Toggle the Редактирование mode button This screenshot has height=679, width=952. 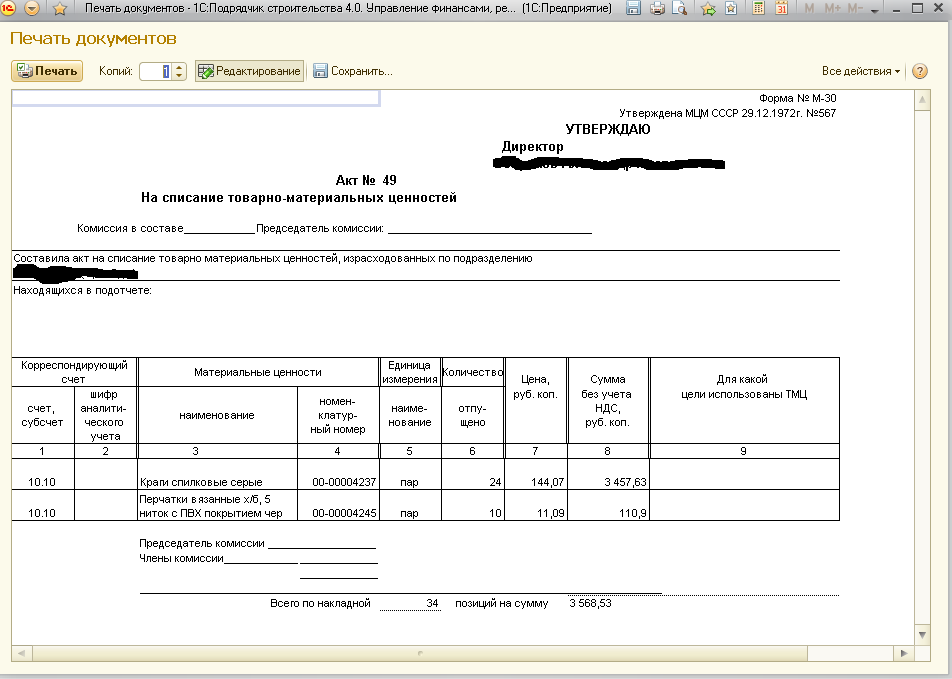[250, 71]
